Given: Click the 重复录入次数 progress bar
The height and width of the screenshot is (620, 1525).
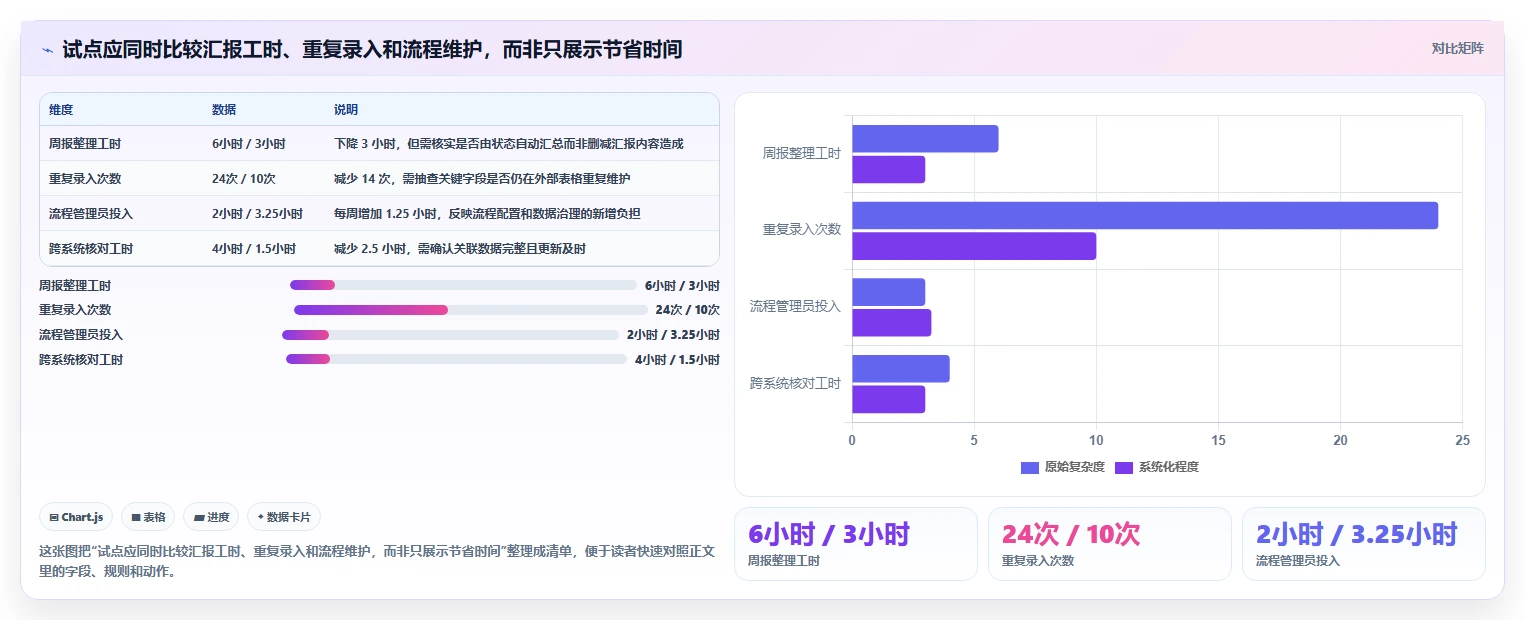Looking at the screenshot, I should point(471,310).
